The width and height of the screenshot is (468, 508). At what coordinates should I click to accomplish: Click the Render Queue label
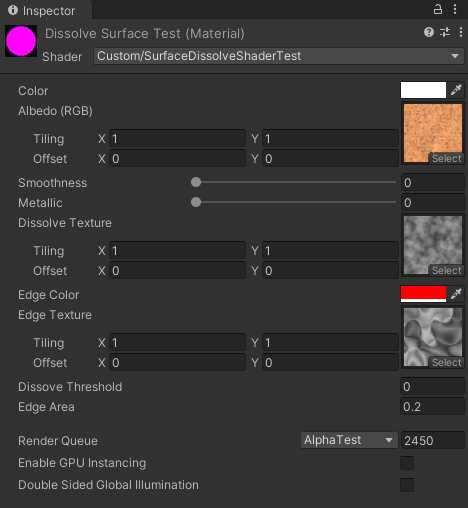click(58, 441)
